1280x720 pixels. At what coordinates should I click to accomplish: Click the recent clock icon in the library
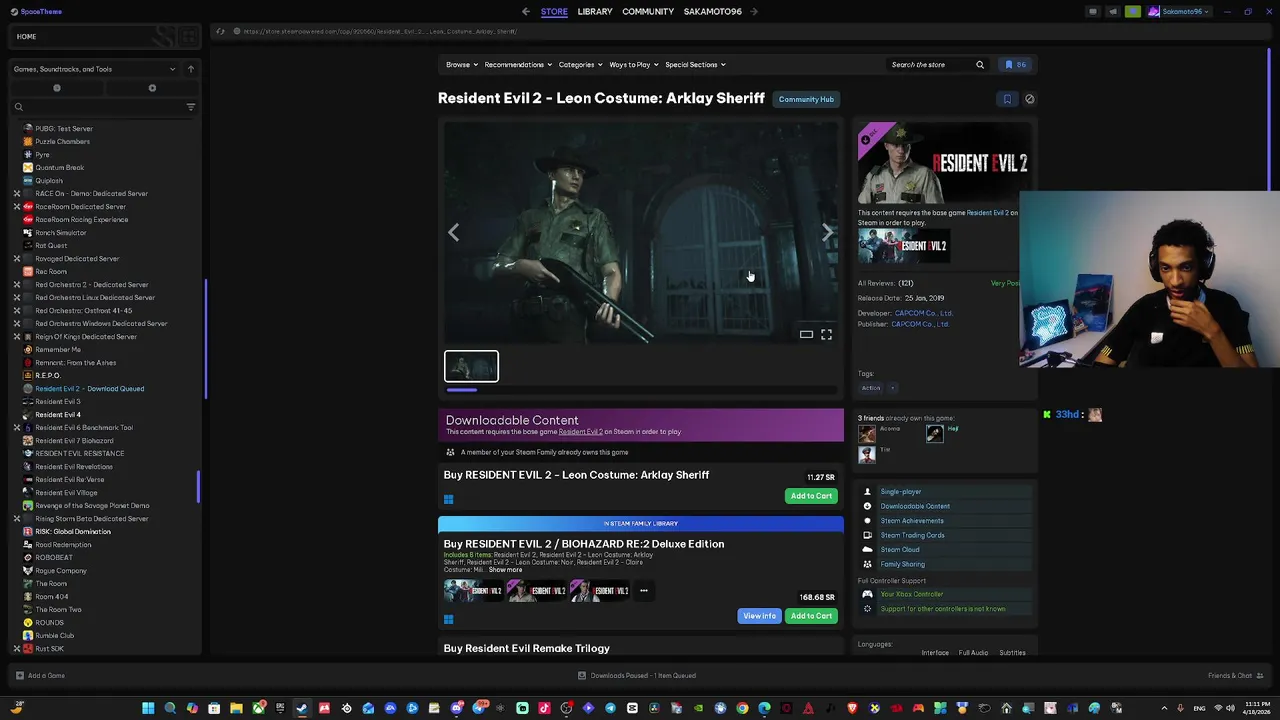(x=57, y=88)
